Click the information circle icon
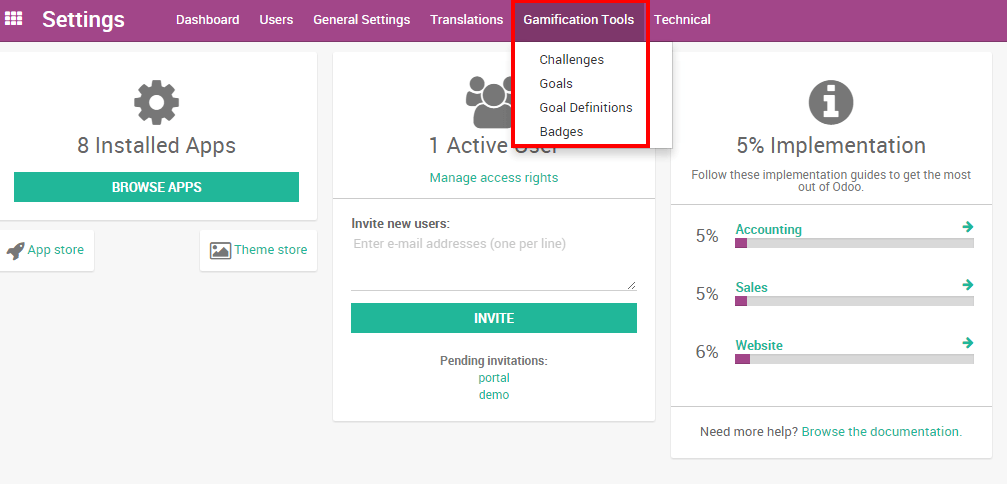 tap(830, 103)
